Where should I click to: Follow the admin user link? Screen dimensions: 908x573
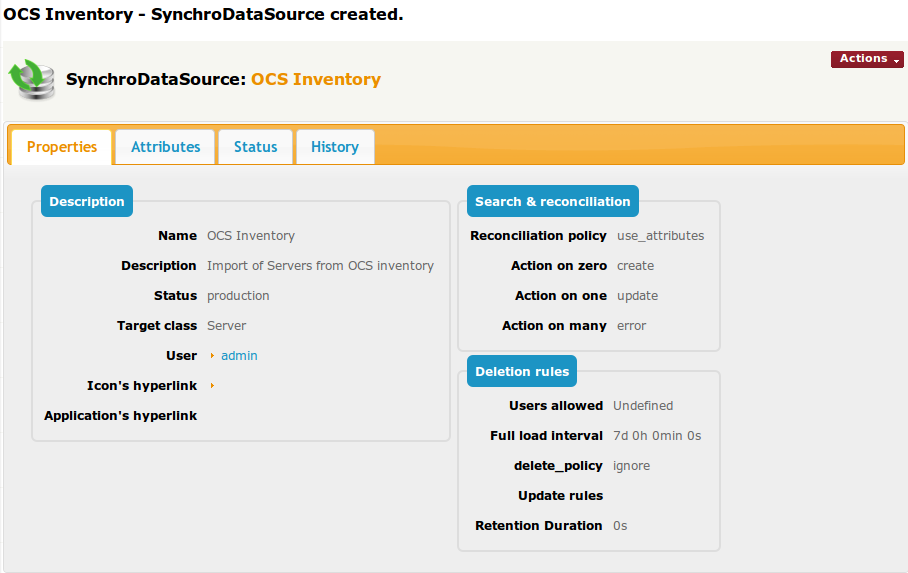(239, 356)
